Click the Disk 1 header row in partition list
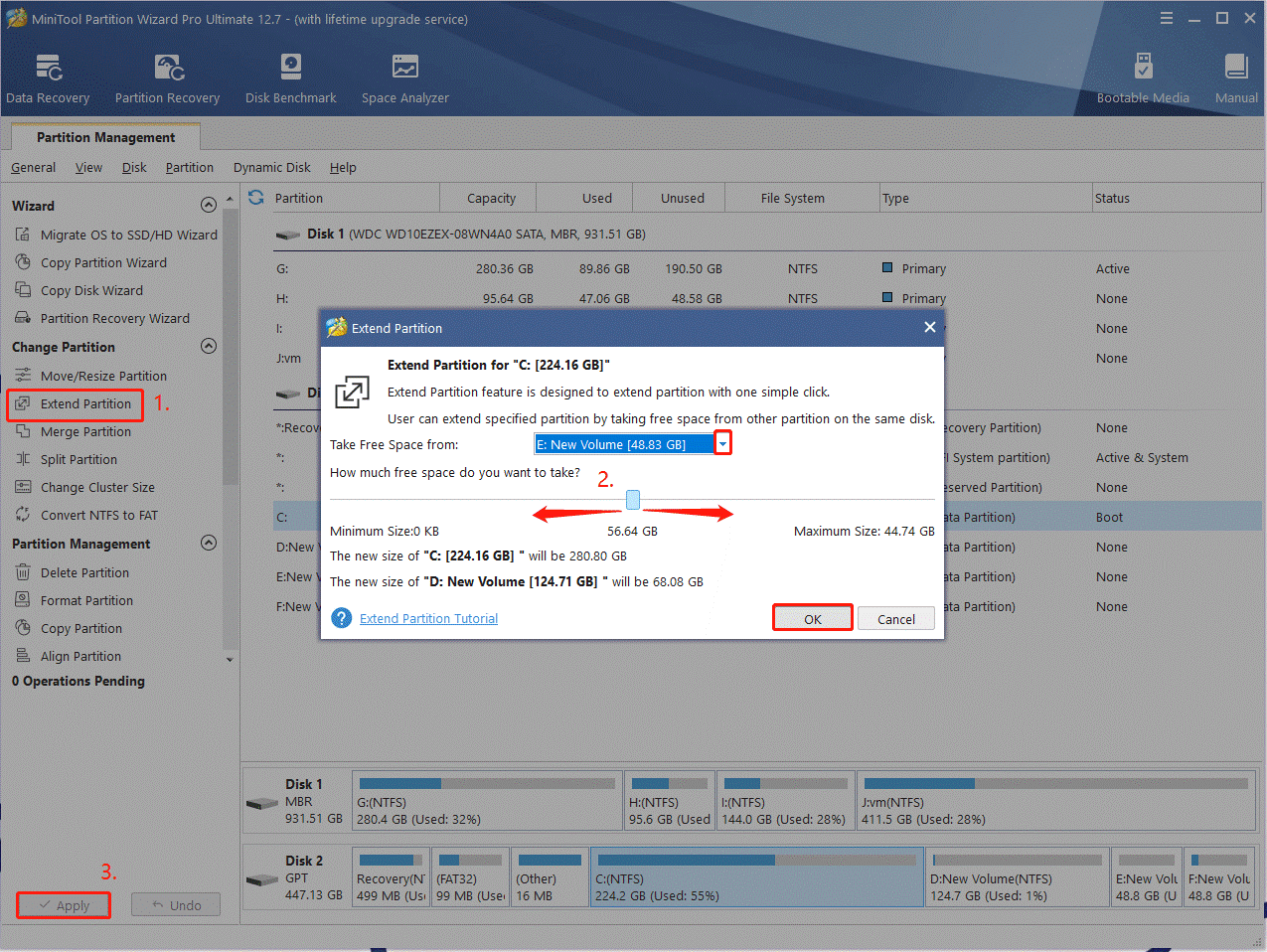The image size is (1267, 952). (765, 235)
